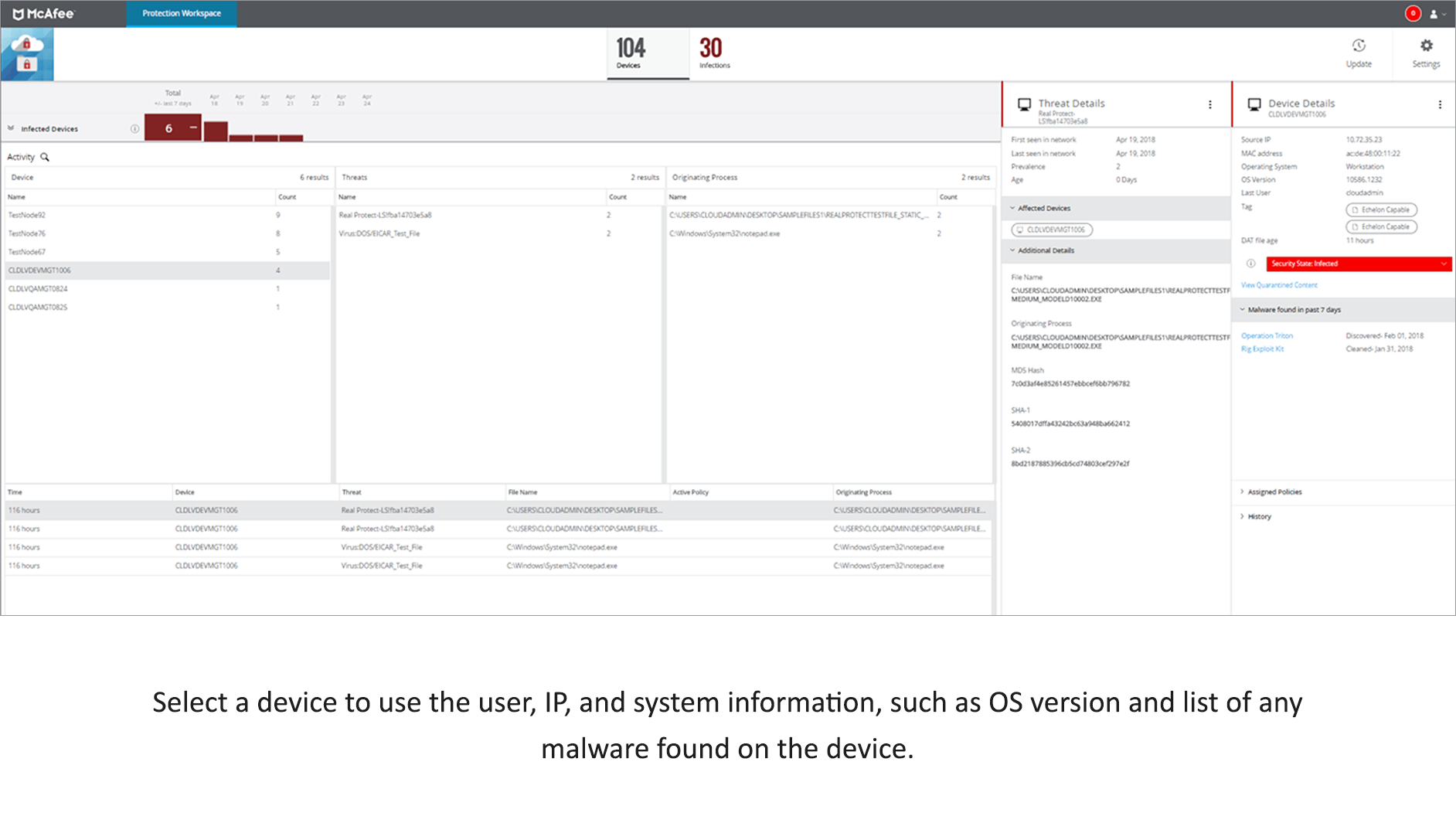Select the REALPROTECTTESTFILE originating process row
Image resolution: width=1456 pixels, height=840 pixels.
point(829,215)
